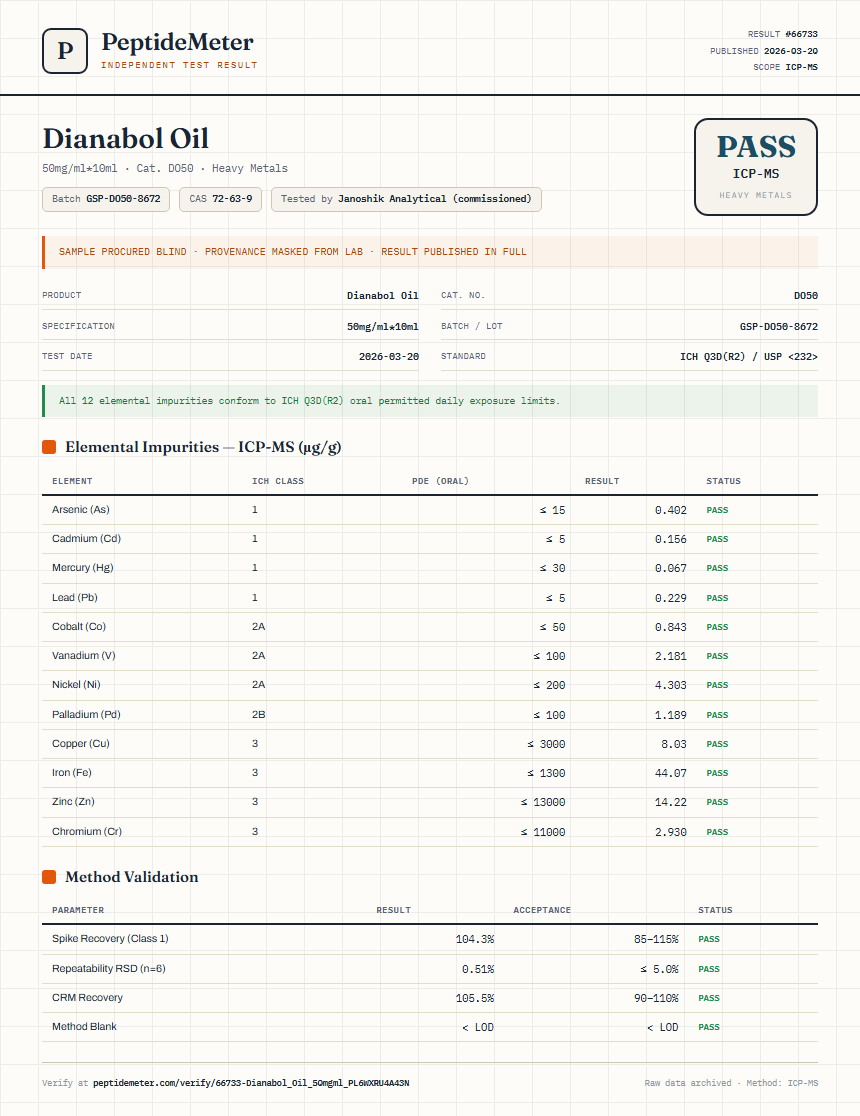This screenshot has width=860, height=1116.
Task: Click the sample procured blind banner
Action: 430,252
